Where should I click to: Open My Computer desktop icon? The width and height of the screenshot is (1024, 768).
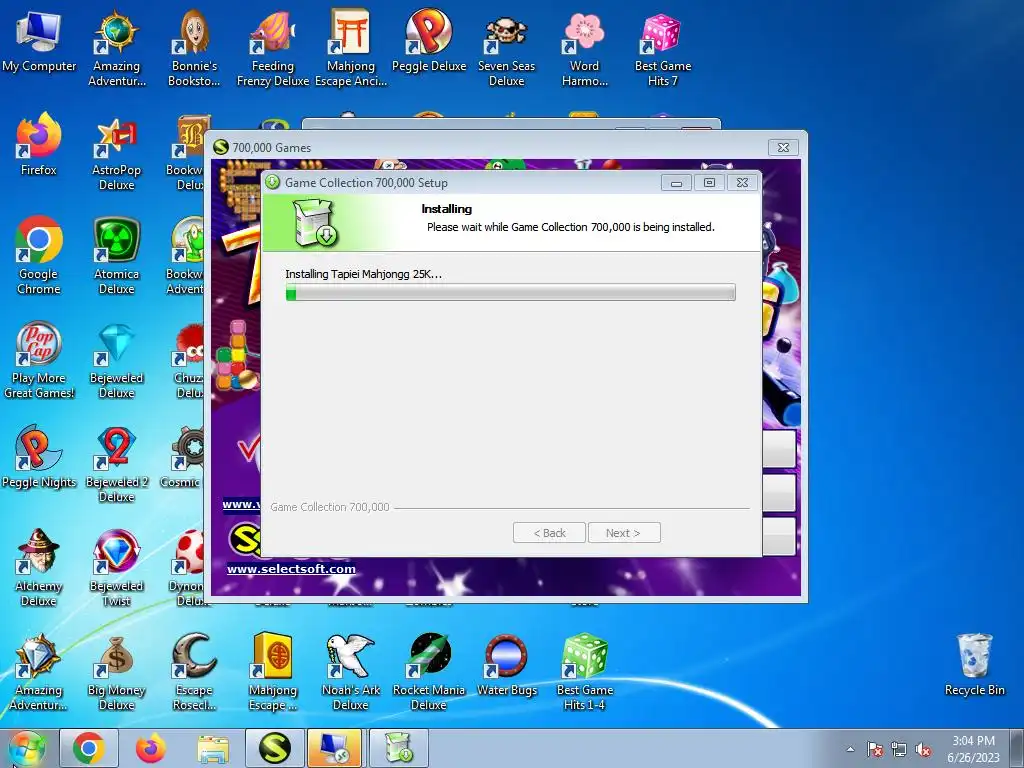[x=39, y=42]
